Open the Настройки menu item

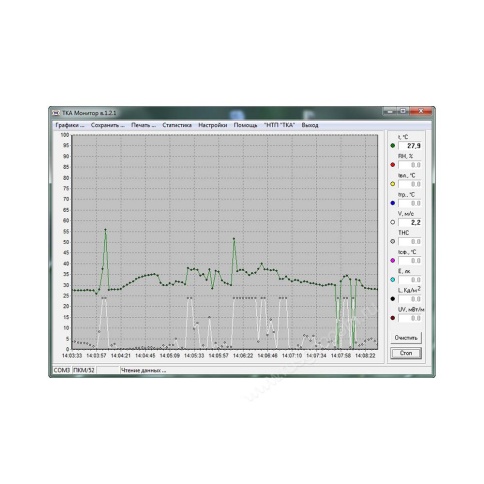[213, 125]
